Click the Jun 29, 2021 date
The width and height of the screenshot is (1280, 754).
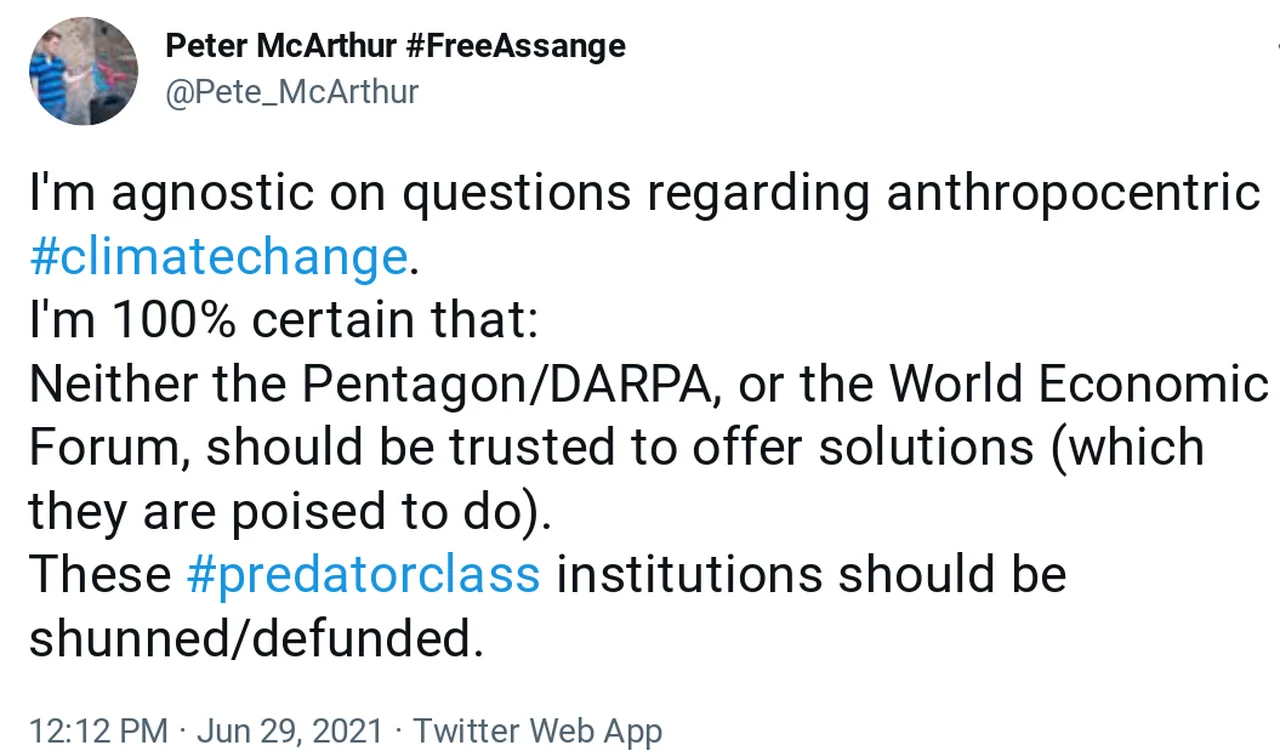pyautogui.click(x=290, y=731)
